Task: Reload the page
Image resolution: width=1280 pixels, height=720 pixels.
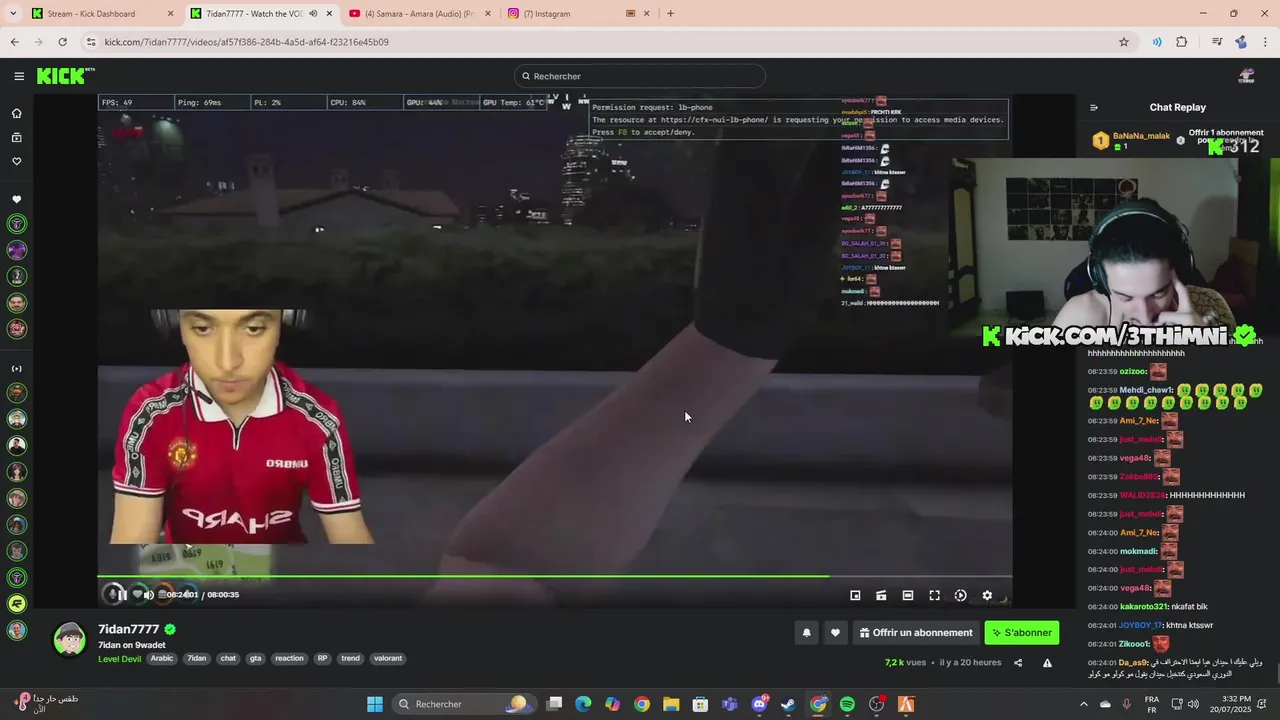Action: tap(62, 42)
